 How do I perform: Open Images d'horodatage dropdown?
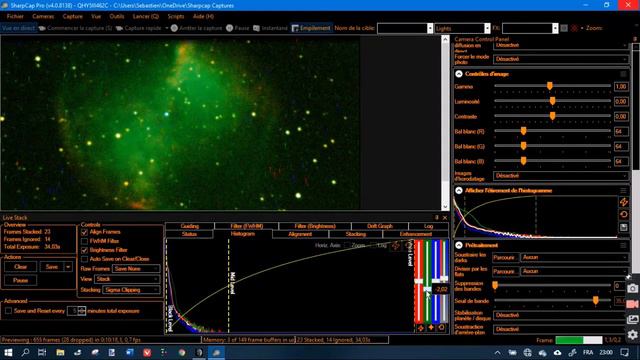click(561, 176)
